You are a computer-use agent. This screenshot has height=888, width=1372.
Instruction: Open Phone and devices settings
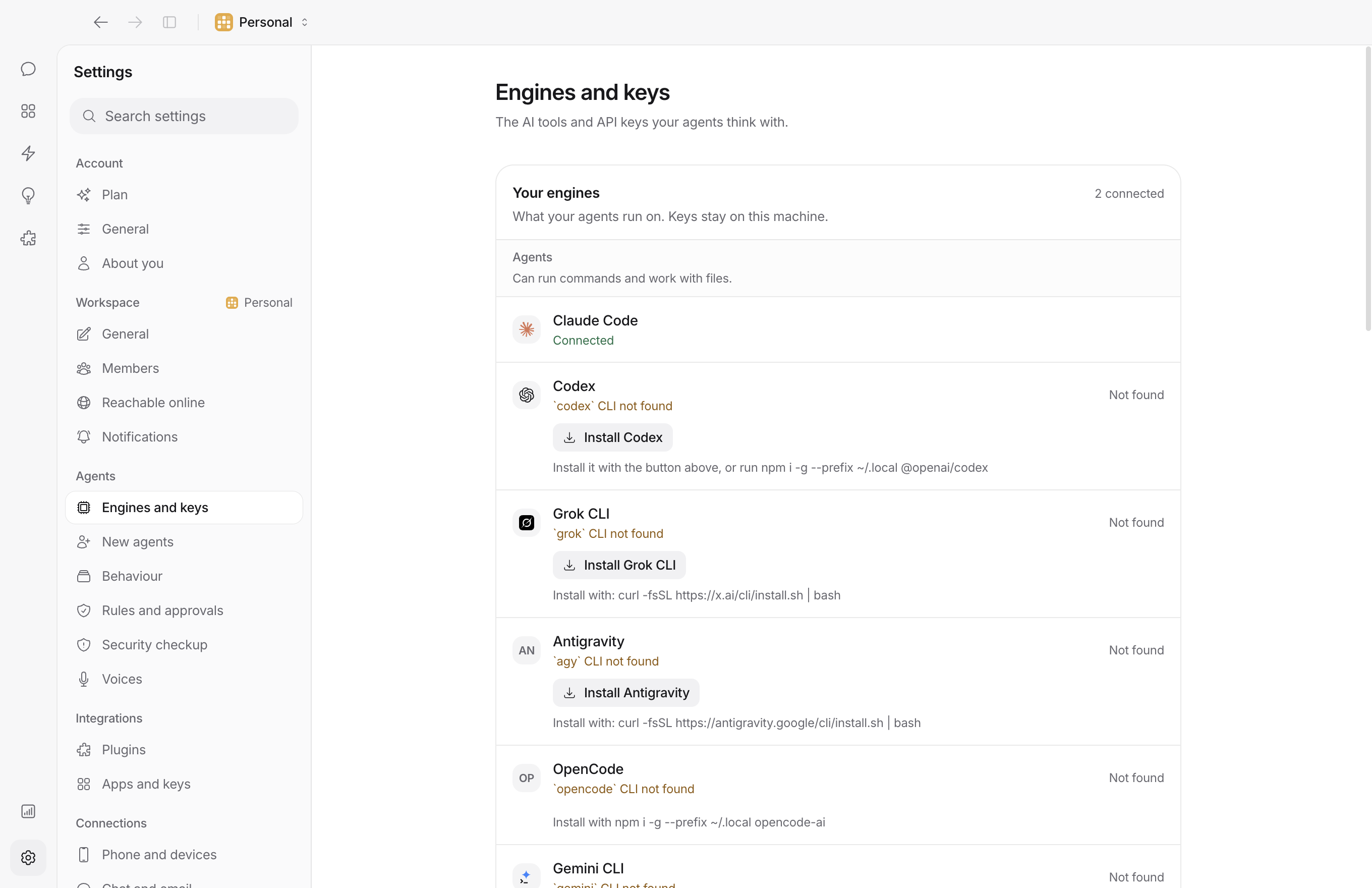[x=184, y=855]
